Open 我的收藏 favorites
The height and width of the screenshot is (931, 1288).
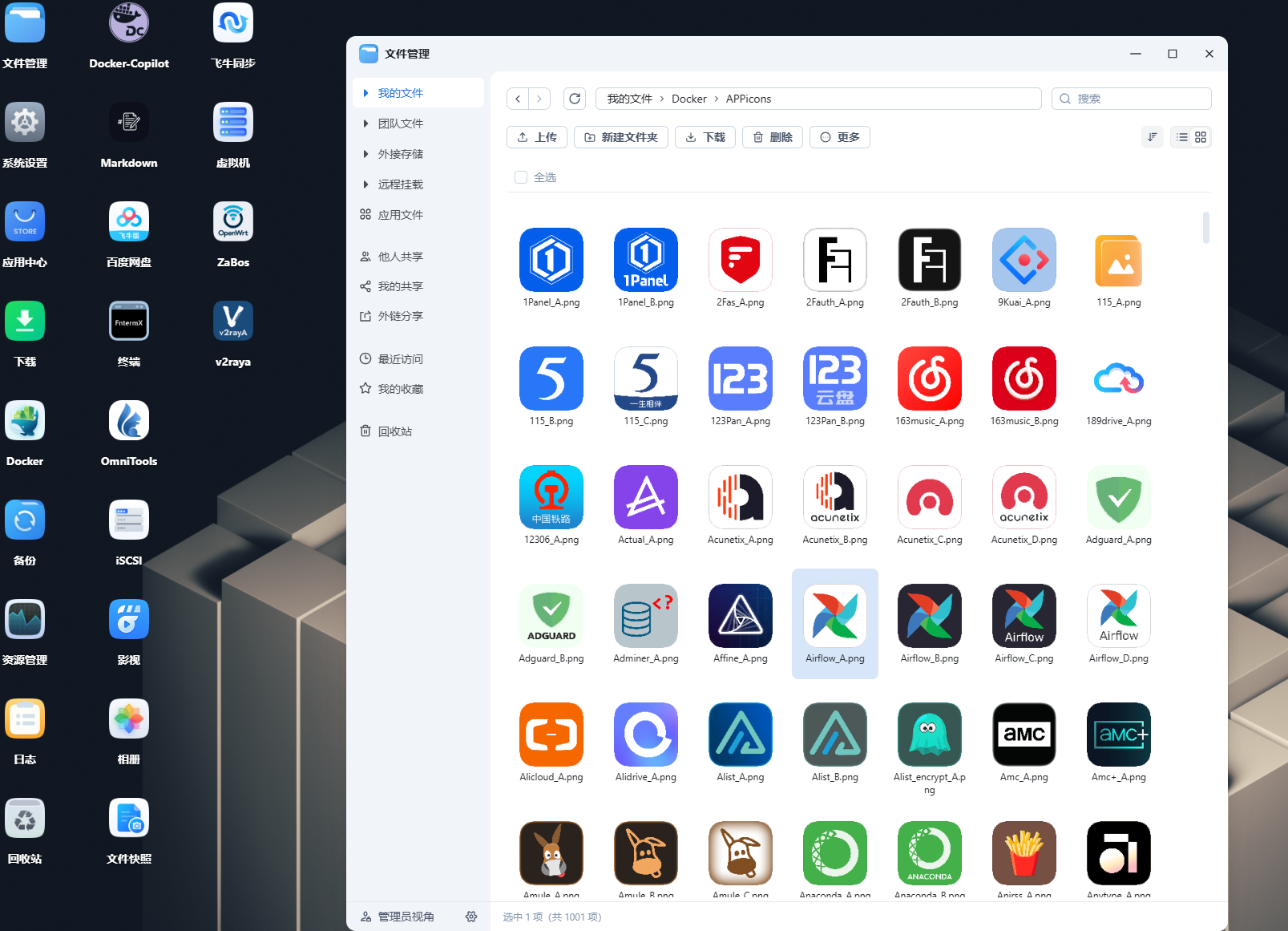tap(418, 389)
